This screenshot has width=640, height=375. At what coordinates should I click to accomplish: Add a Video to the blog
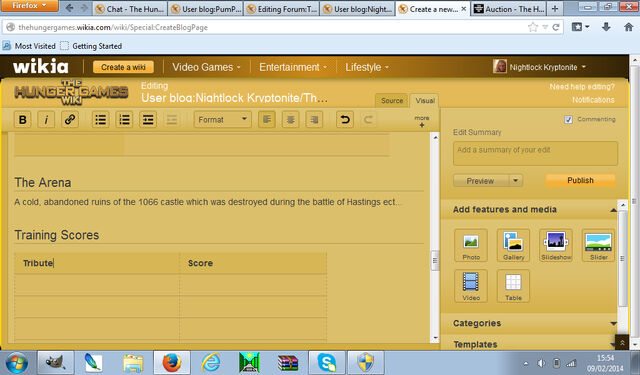point(471,286)
